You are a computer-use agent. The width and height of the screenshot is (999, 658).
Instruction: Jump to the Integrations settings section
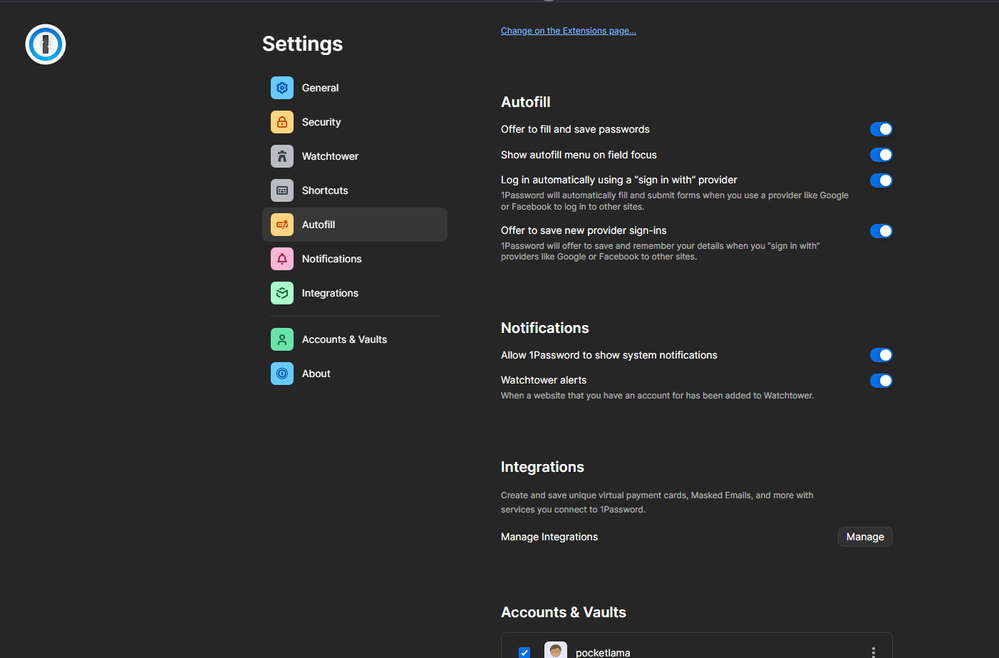tap(354, 293)
